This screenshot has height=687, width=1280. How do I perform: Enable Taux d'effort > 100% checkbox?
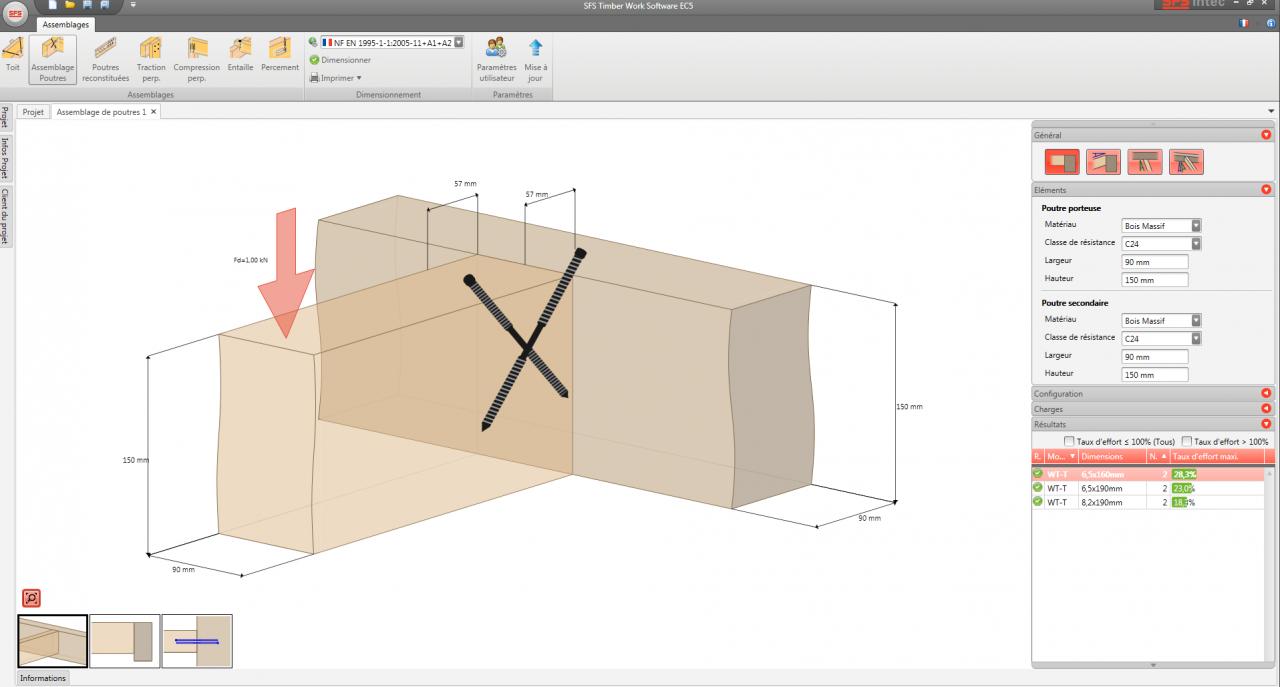pyautogui.click(x=1186, y=441)
